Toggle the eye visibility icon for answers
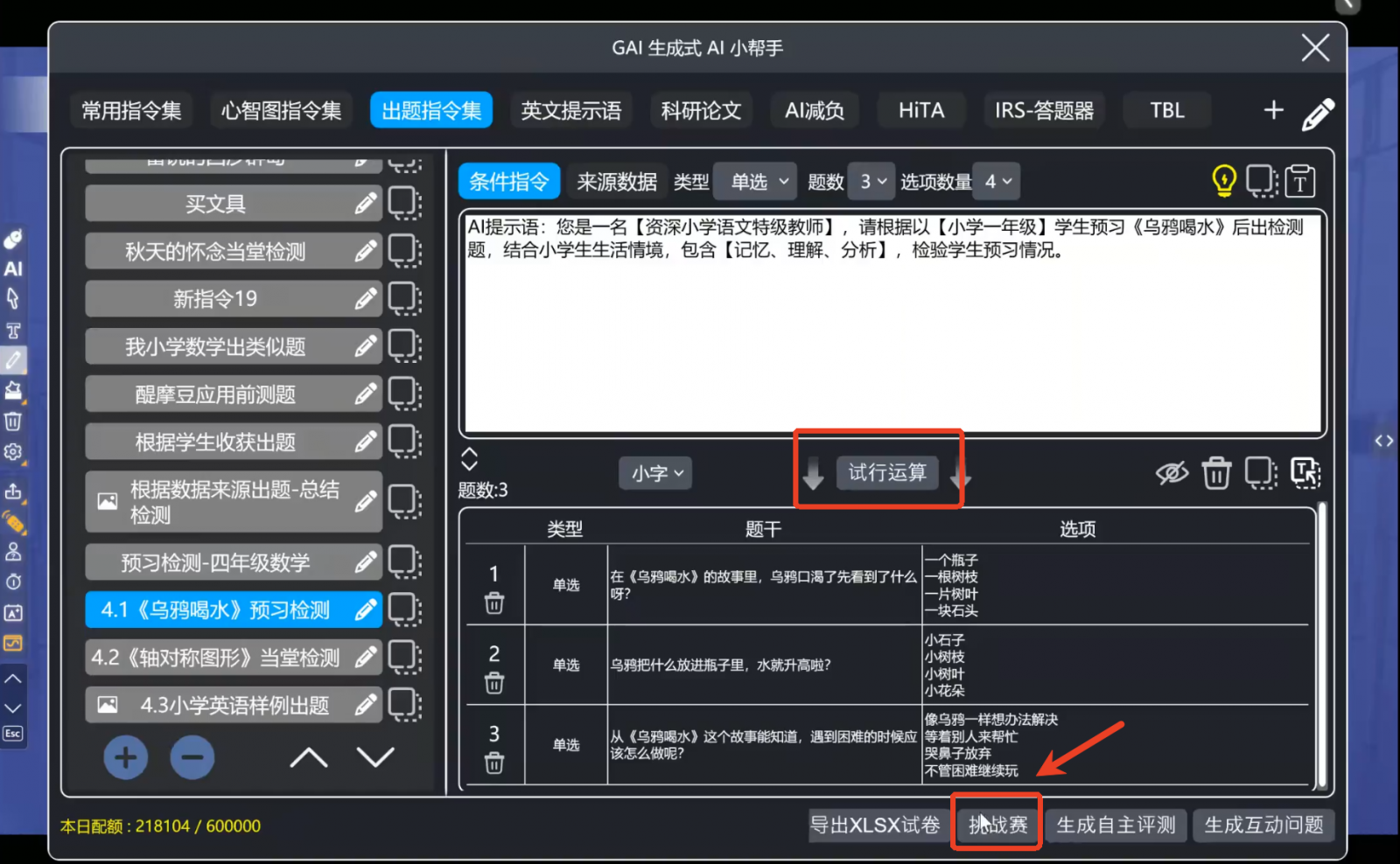This screenshot has width=1400, height=864. tap(1172, 473)
